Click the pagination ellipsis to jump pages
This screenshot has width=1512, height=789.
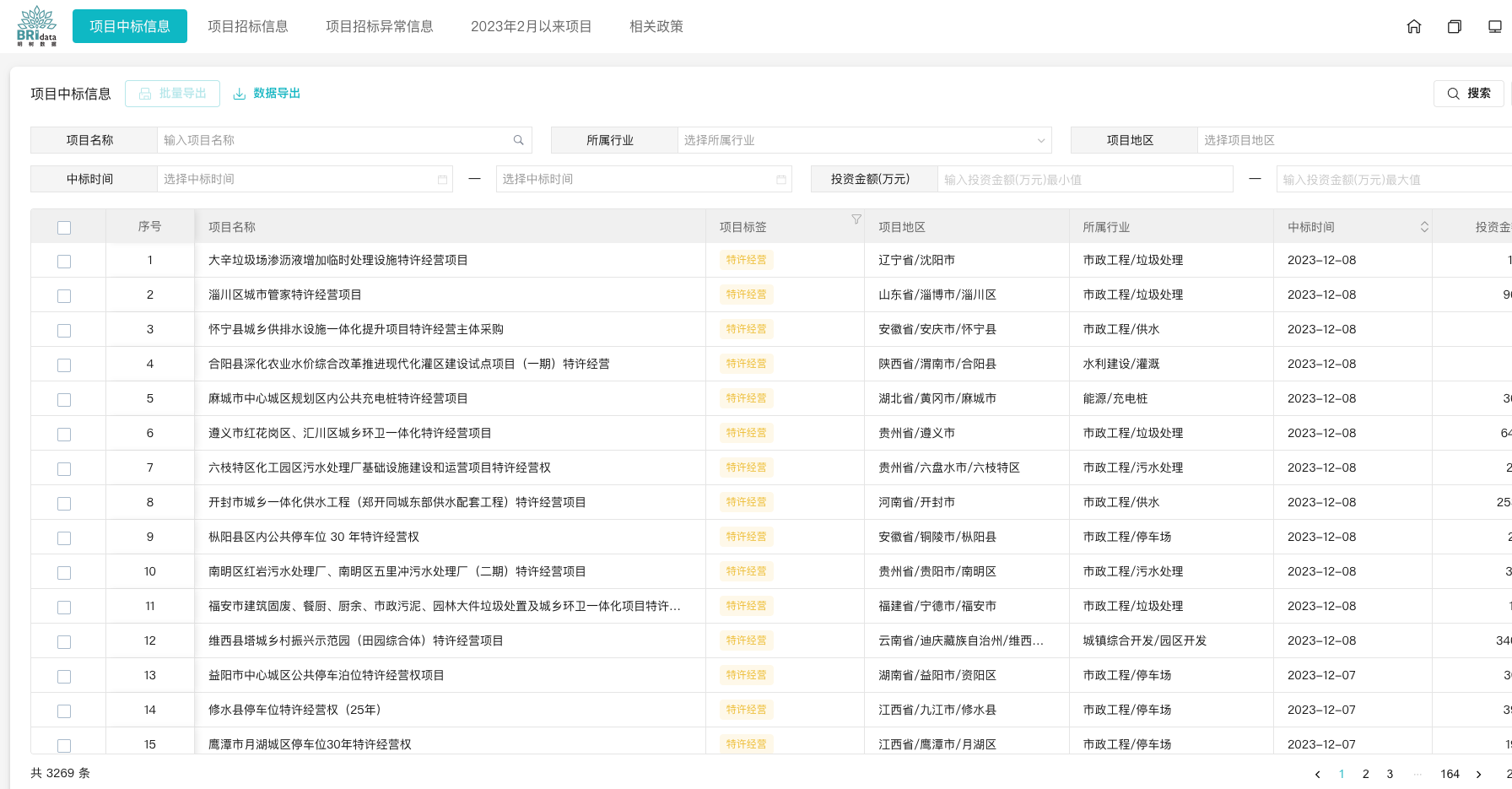[x=1417, y=774]
